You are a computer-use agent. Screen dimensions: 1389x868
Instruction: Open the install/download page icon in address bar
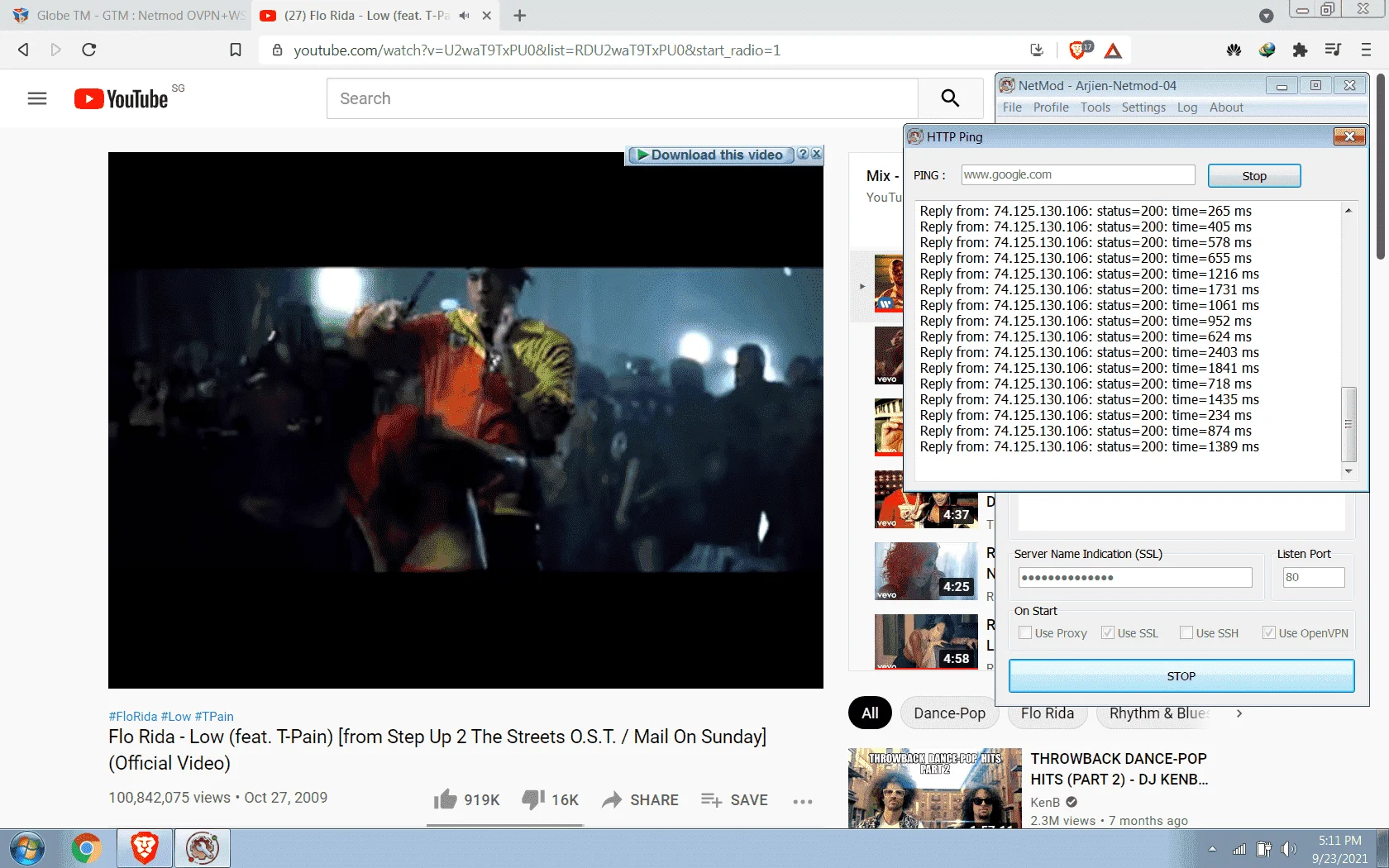pos(1037,50)
